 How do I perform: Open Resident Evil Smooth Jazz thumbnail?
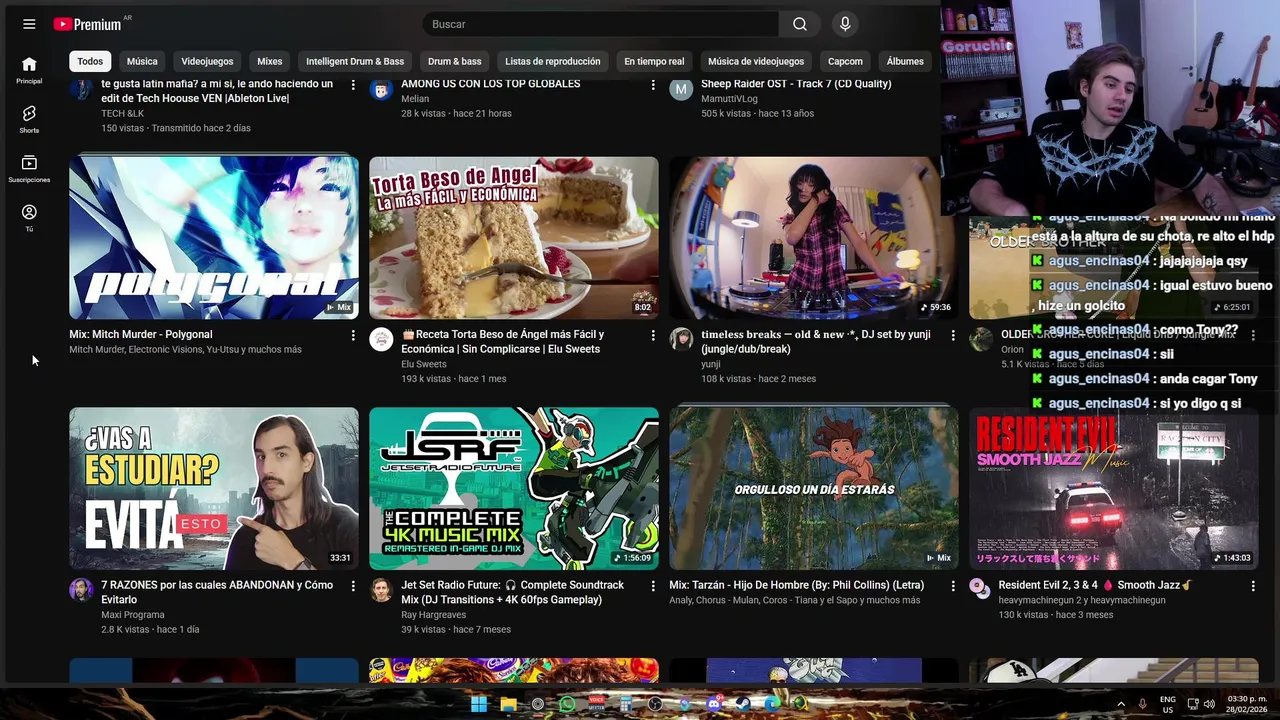coord(1114,488)
